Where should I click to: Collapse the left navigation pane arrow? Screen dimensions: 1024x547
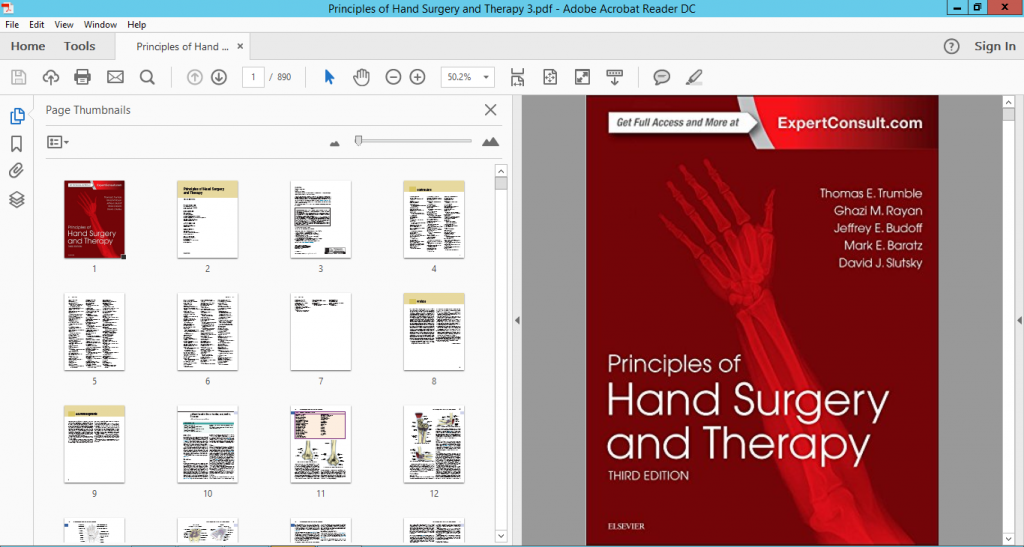(517, 320)
